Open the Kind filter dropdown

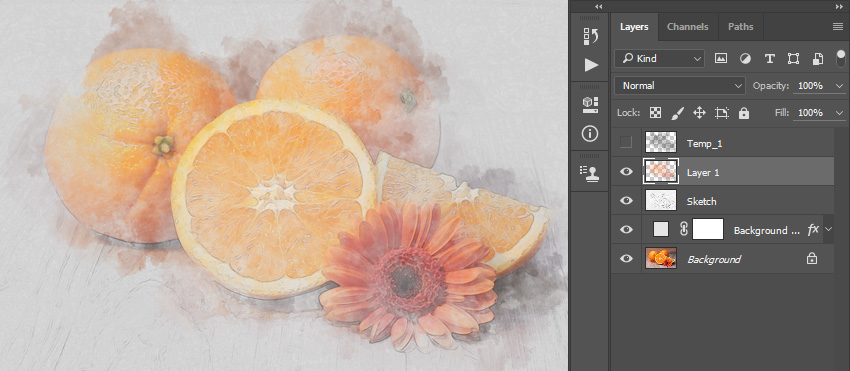tap(659, 59)
